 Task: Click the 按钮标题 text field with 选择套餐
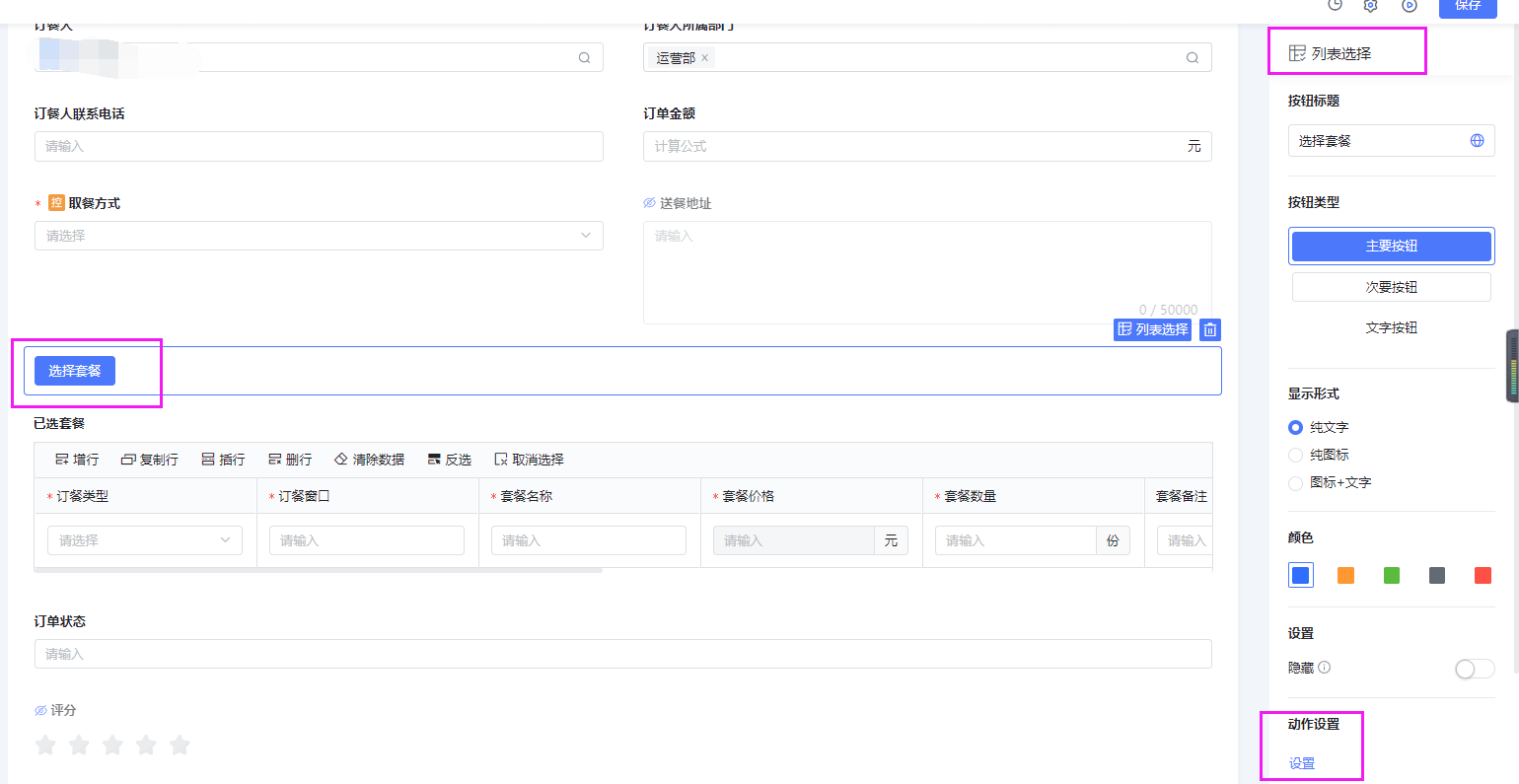1392,141
